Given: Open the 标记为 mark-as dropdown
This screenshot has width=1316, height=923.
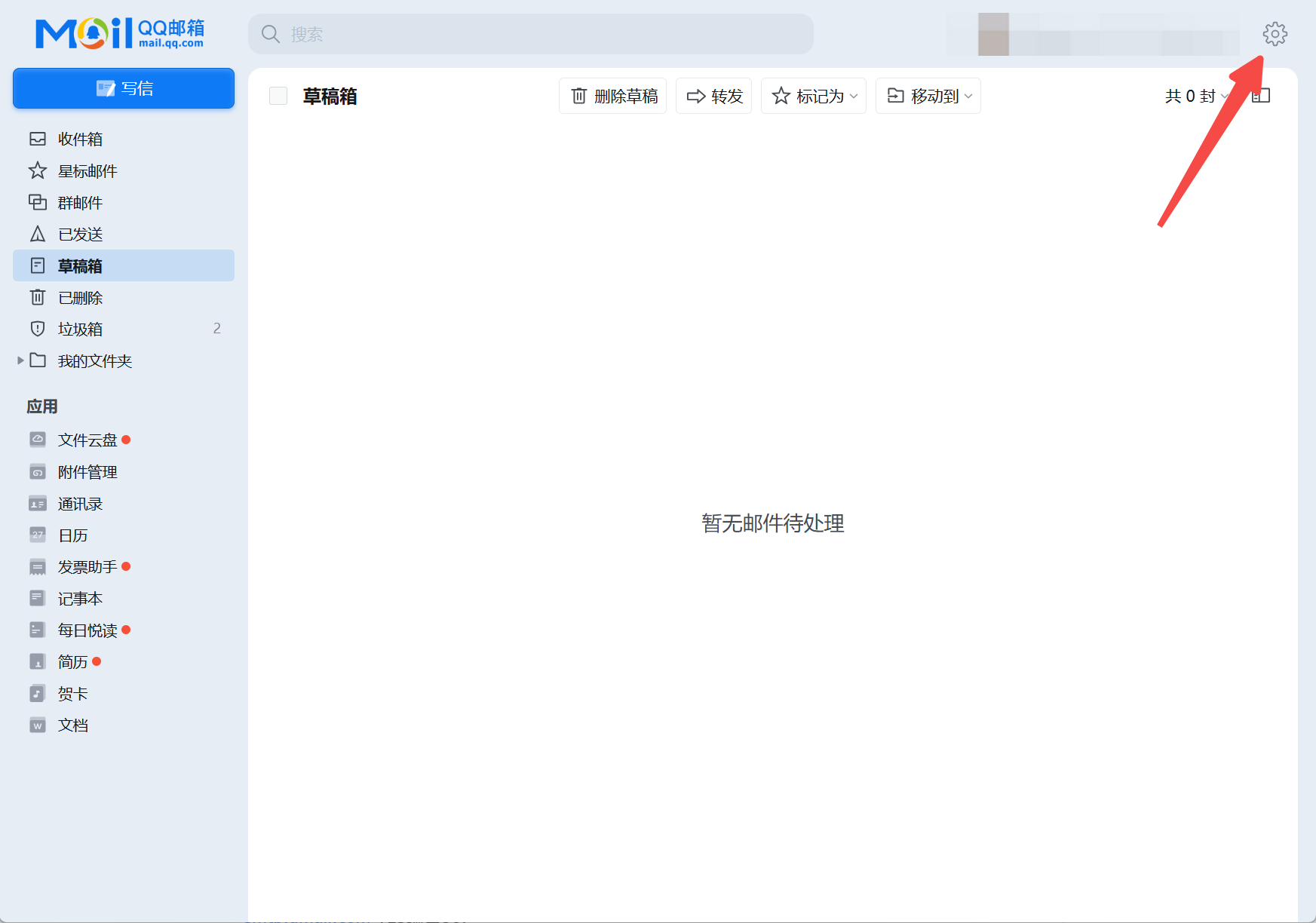Looking at the screenshot, I should tap(813, 96).
